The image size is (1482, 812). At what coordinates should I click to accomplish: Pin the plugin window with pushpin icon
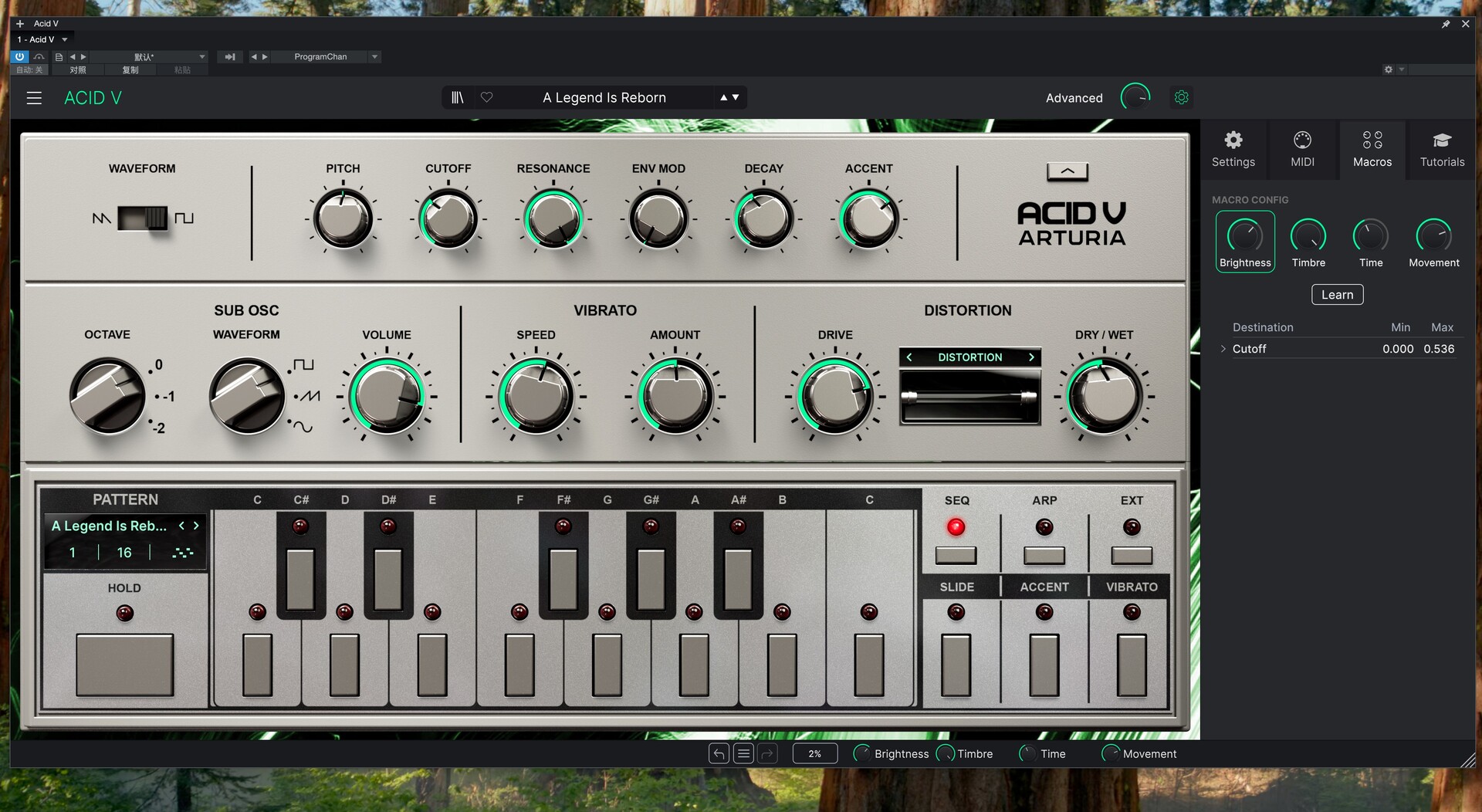[1446, 24]
